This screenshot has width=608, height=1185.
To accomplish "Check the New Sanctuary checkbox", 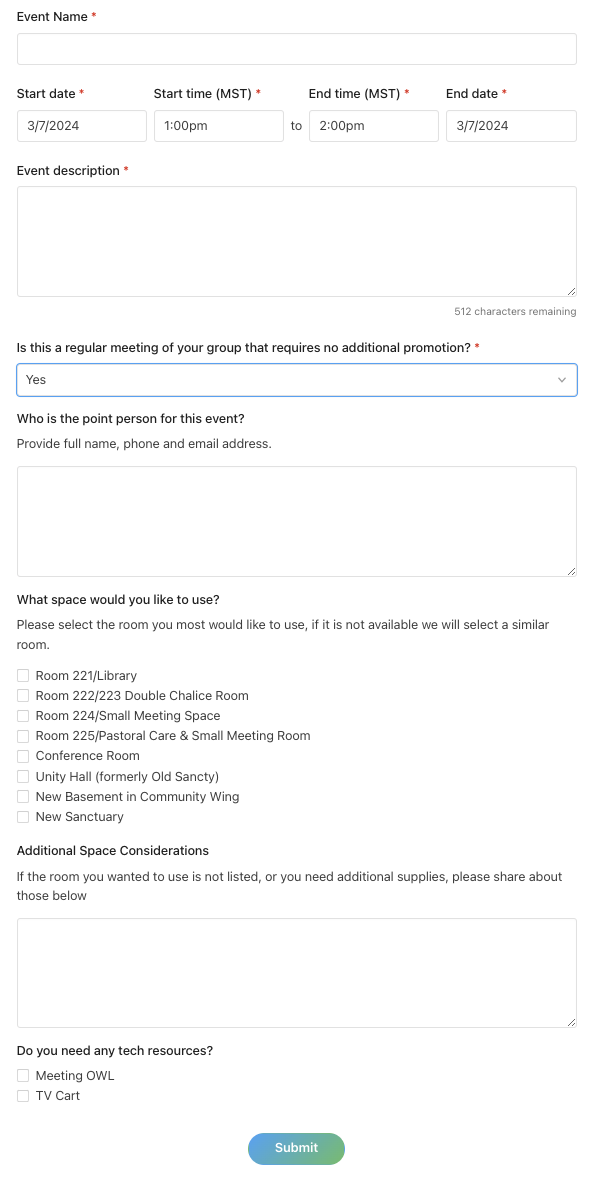I will click(23, 817).
